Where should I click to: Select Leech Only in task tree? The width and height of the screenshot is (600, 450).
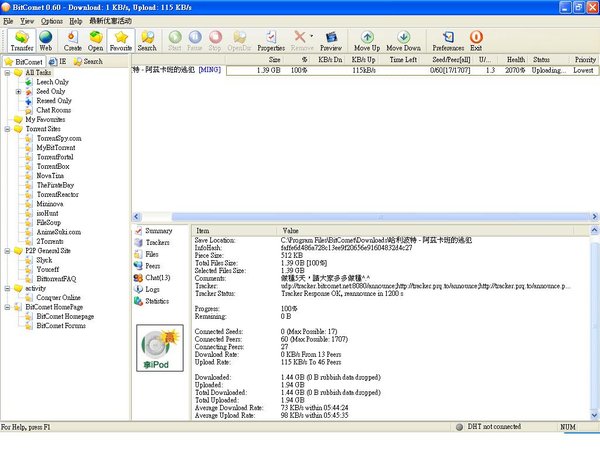52,82
